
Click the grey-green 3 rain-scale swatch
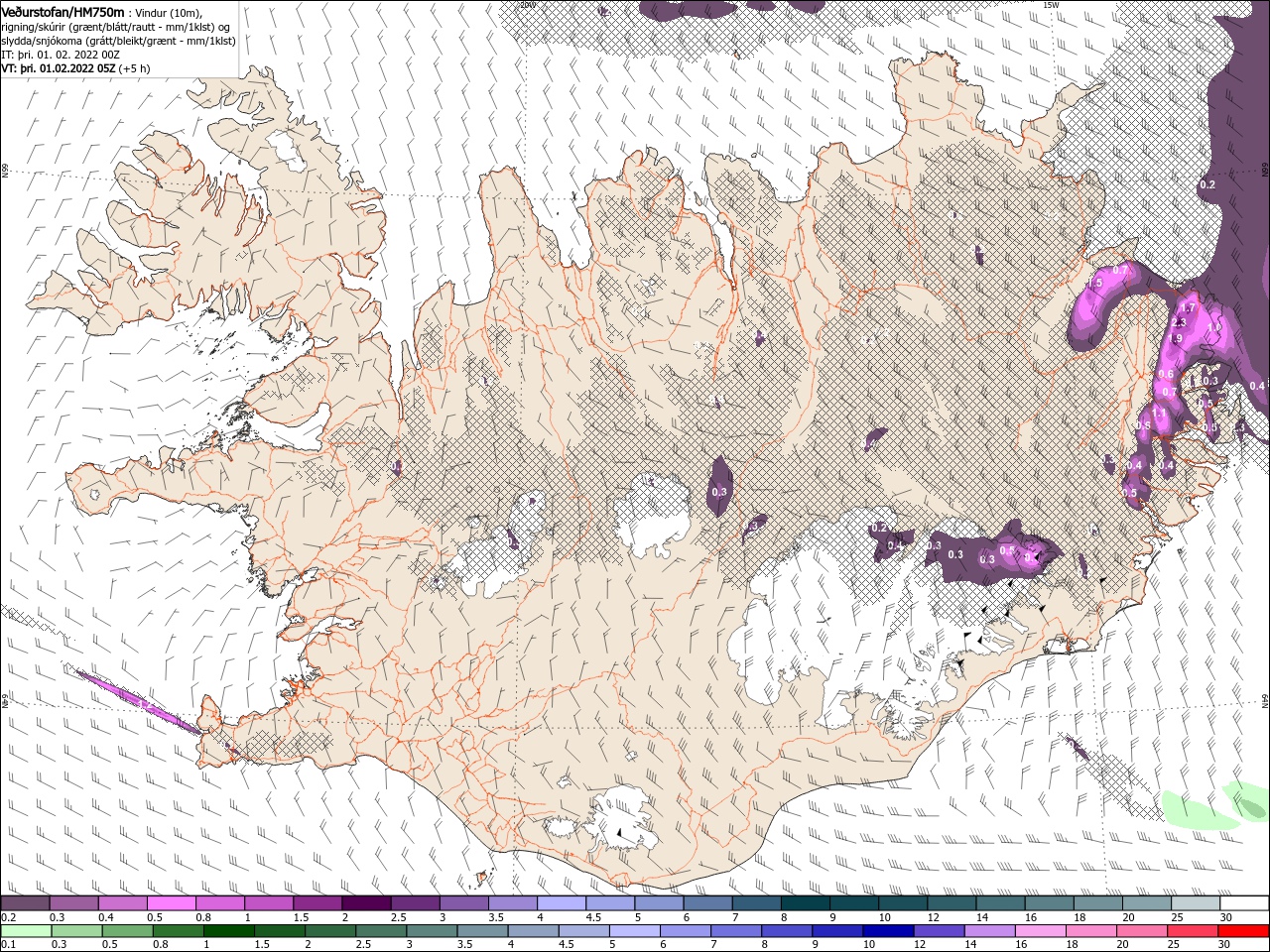click(431, 931)
